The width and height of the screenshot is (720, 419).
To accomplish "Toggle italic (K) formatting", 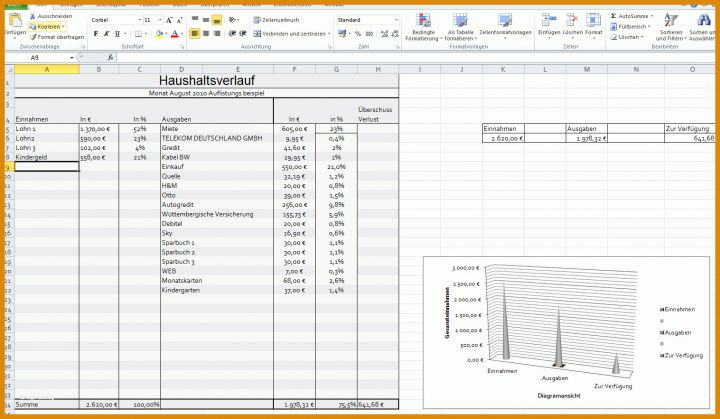I will tap(107, 34).
